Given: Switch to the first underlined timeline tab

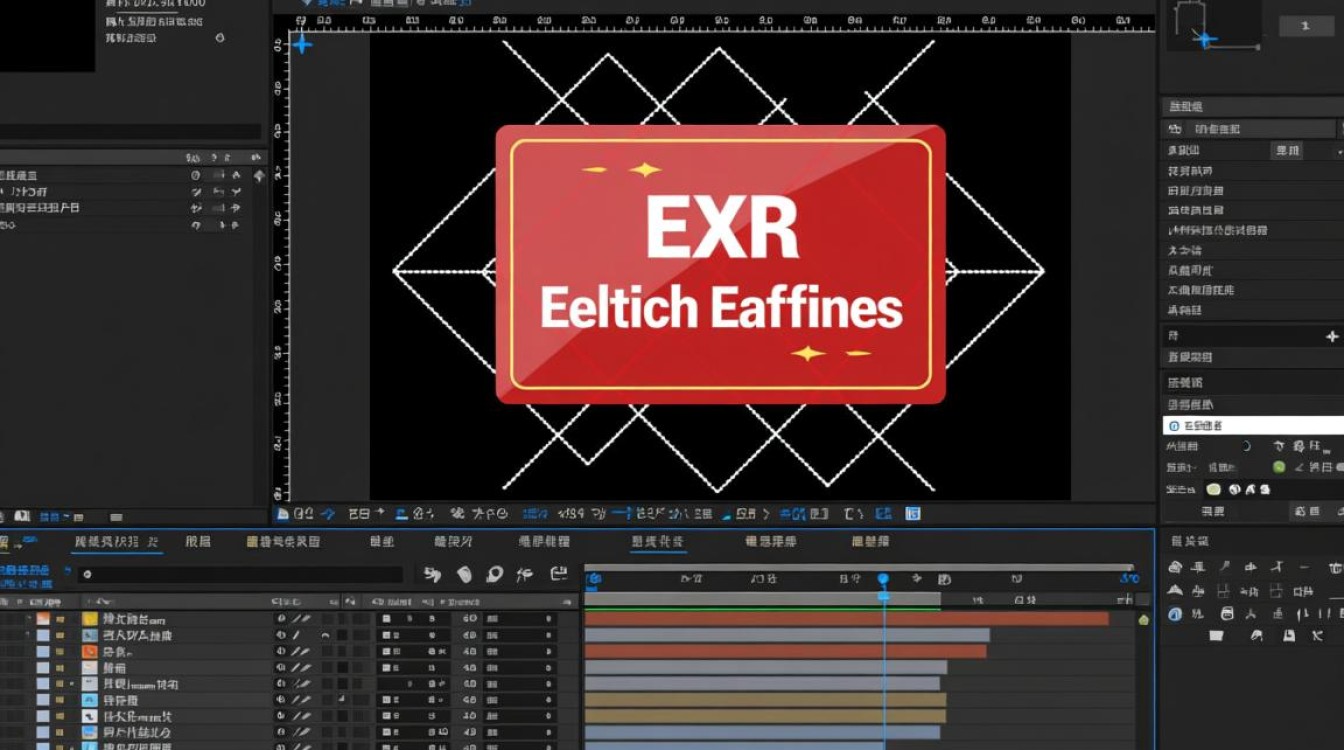Looking at the screenshot, I should point(116,542).
